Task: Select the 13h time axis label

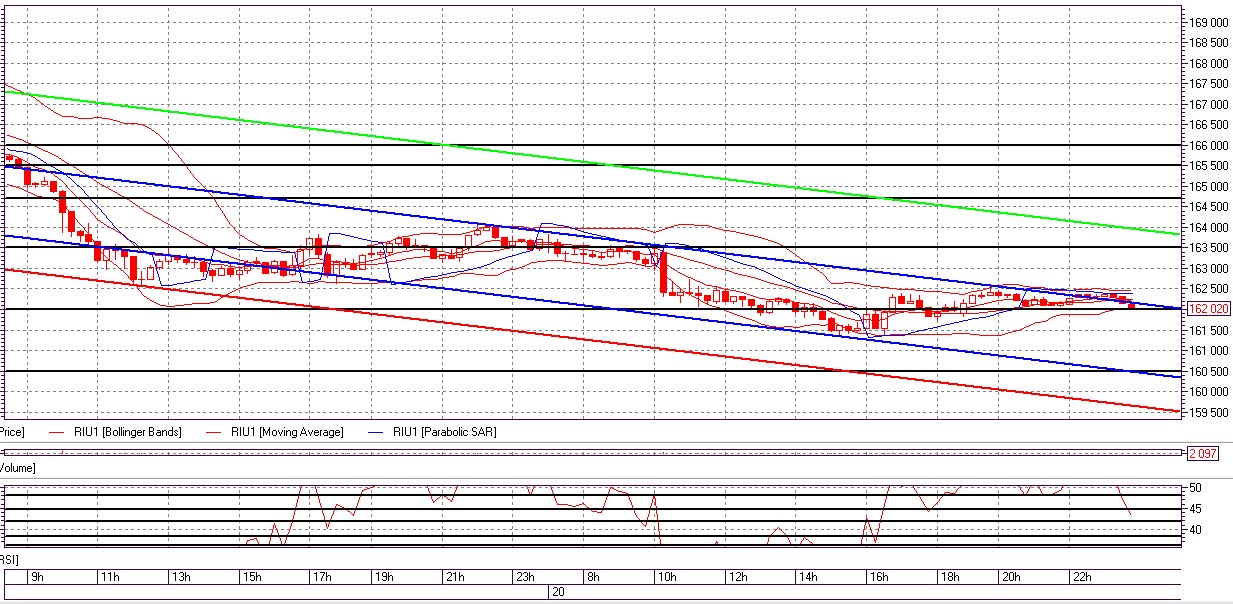Action: tap(180, 577)
